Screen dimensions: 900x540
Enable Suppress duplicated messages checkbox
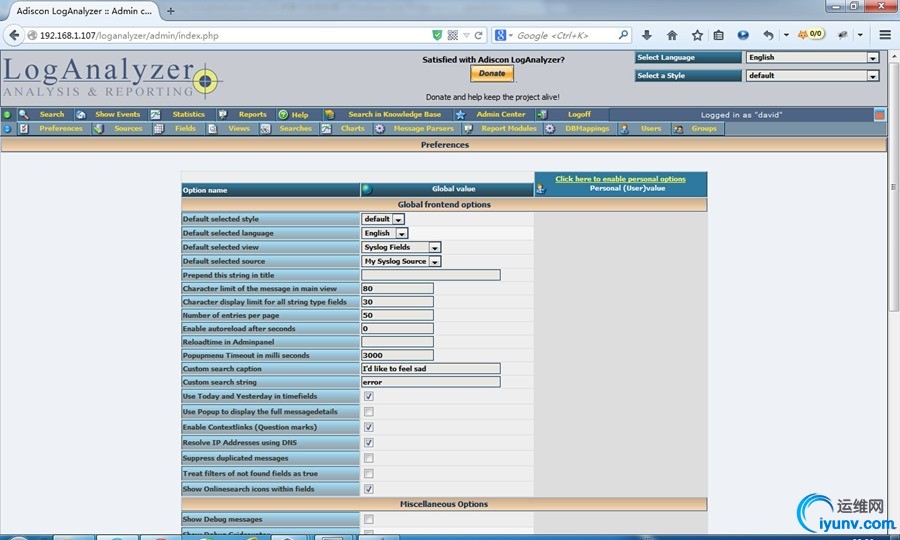(x=368, y=458)
